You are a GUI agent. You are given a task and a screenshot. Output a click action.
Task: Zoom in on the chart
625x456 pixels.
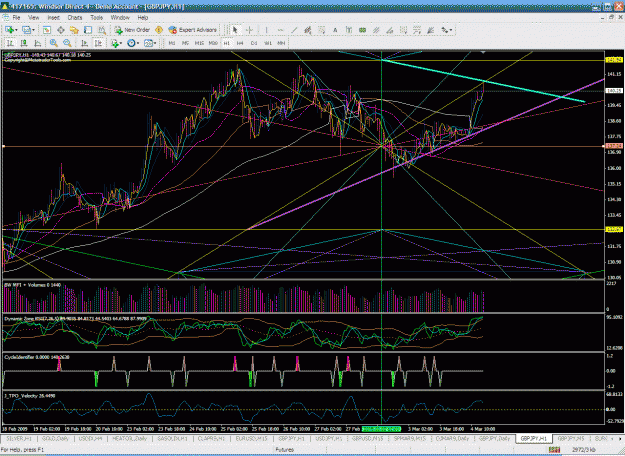54,43
